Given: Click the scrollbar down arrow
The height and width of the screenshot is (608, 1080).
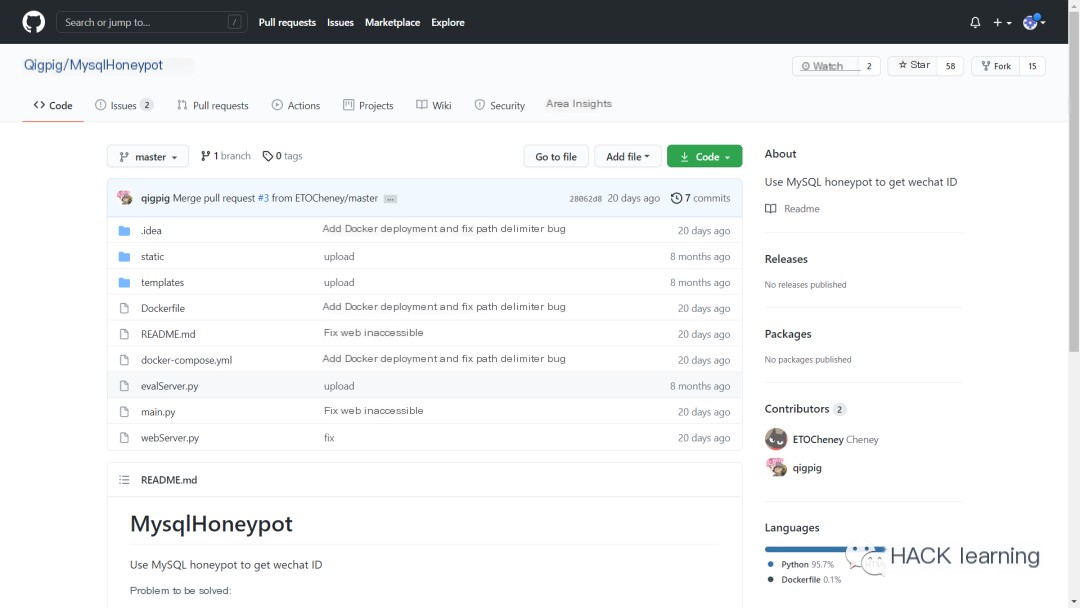Looking at the screenshot, I should 1074,602.
